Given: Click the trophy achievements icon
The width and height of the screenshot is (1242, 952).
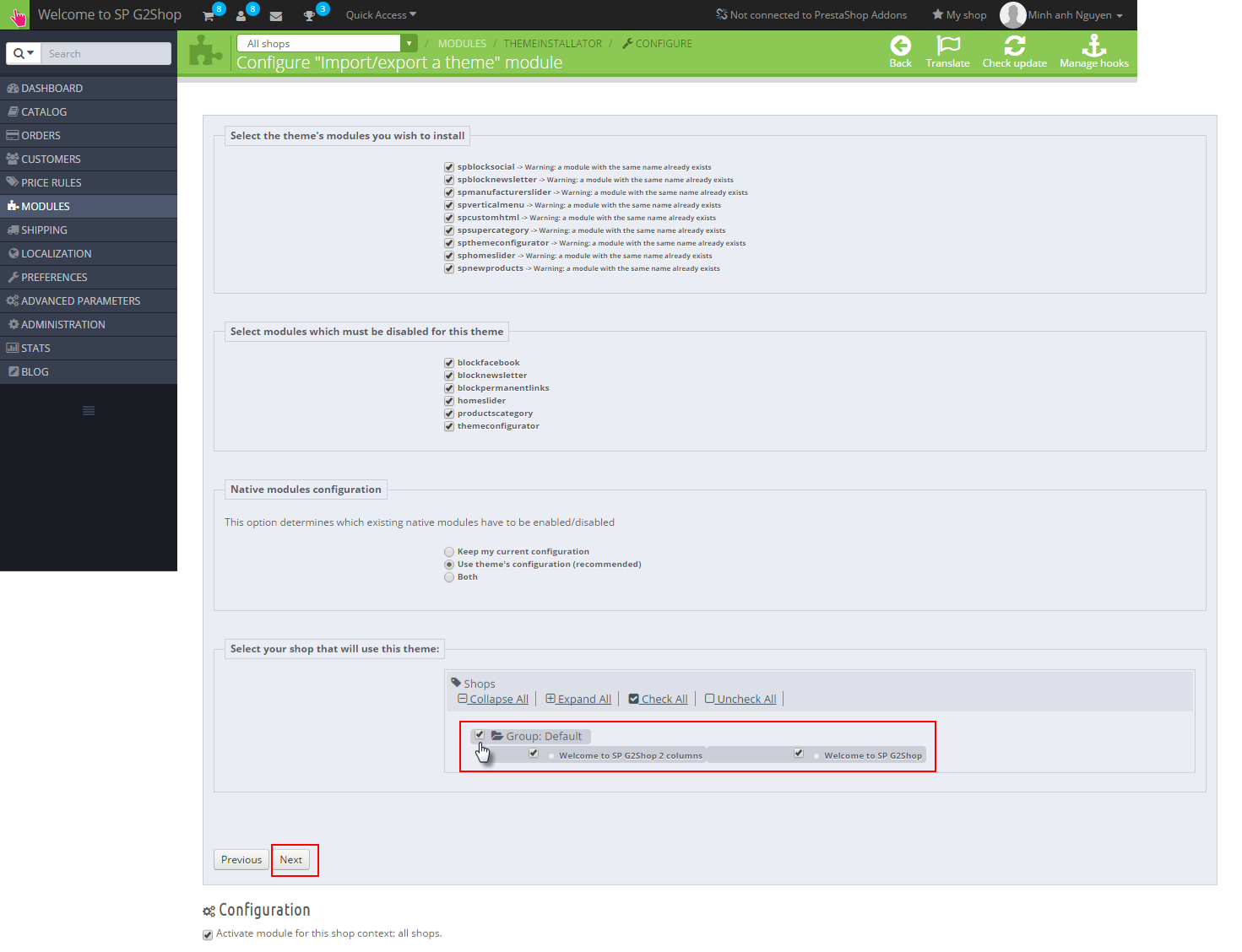Looking at the screenshot, I should click(309, 16).
